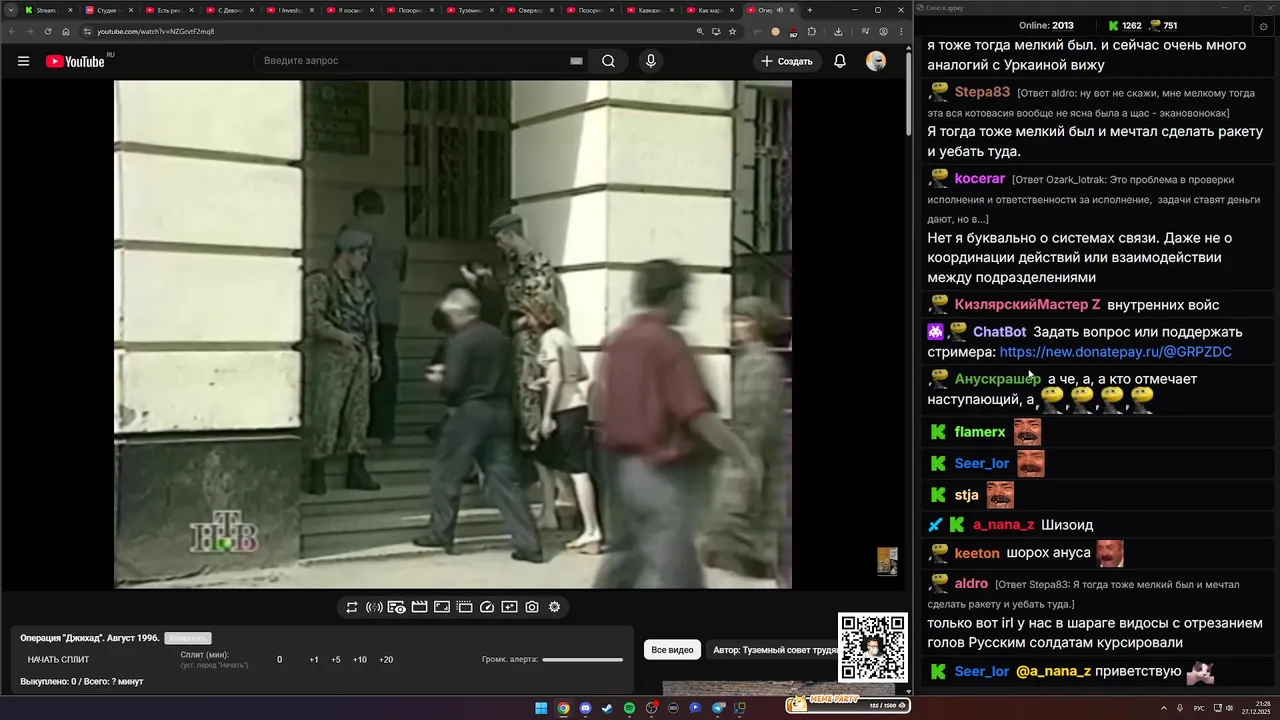Click the clapperboard icon under the video
The image size is (1280, 720).
419,607
